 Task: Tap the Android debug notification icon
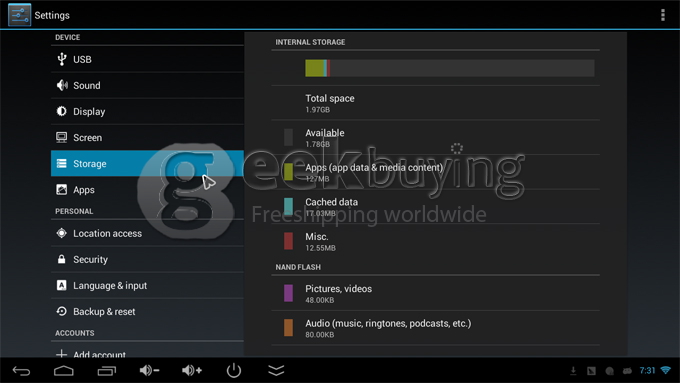[627, 370]
